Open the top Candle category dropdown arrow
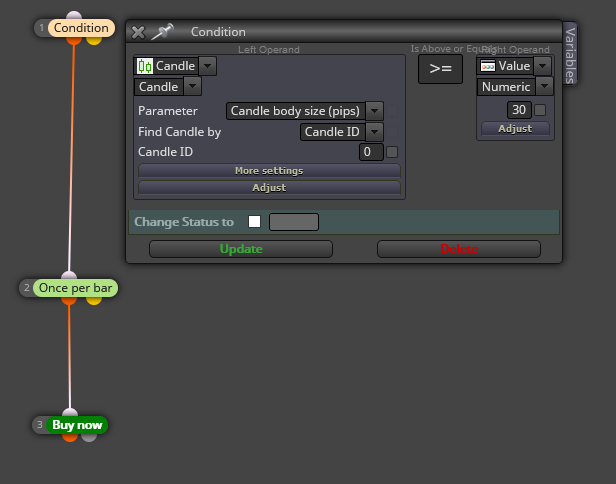 (207, 66)
